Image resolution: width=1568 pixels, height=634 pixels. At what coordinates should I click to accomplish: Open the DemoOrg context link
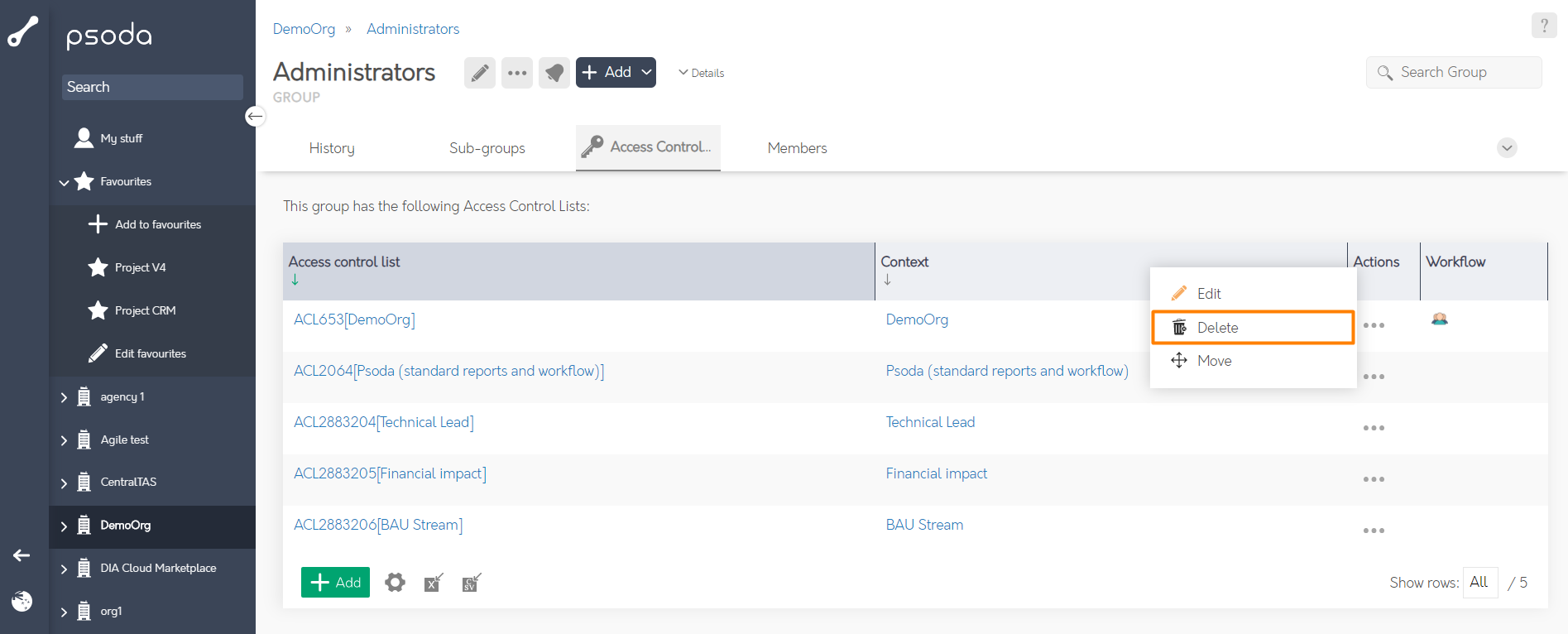917,319
